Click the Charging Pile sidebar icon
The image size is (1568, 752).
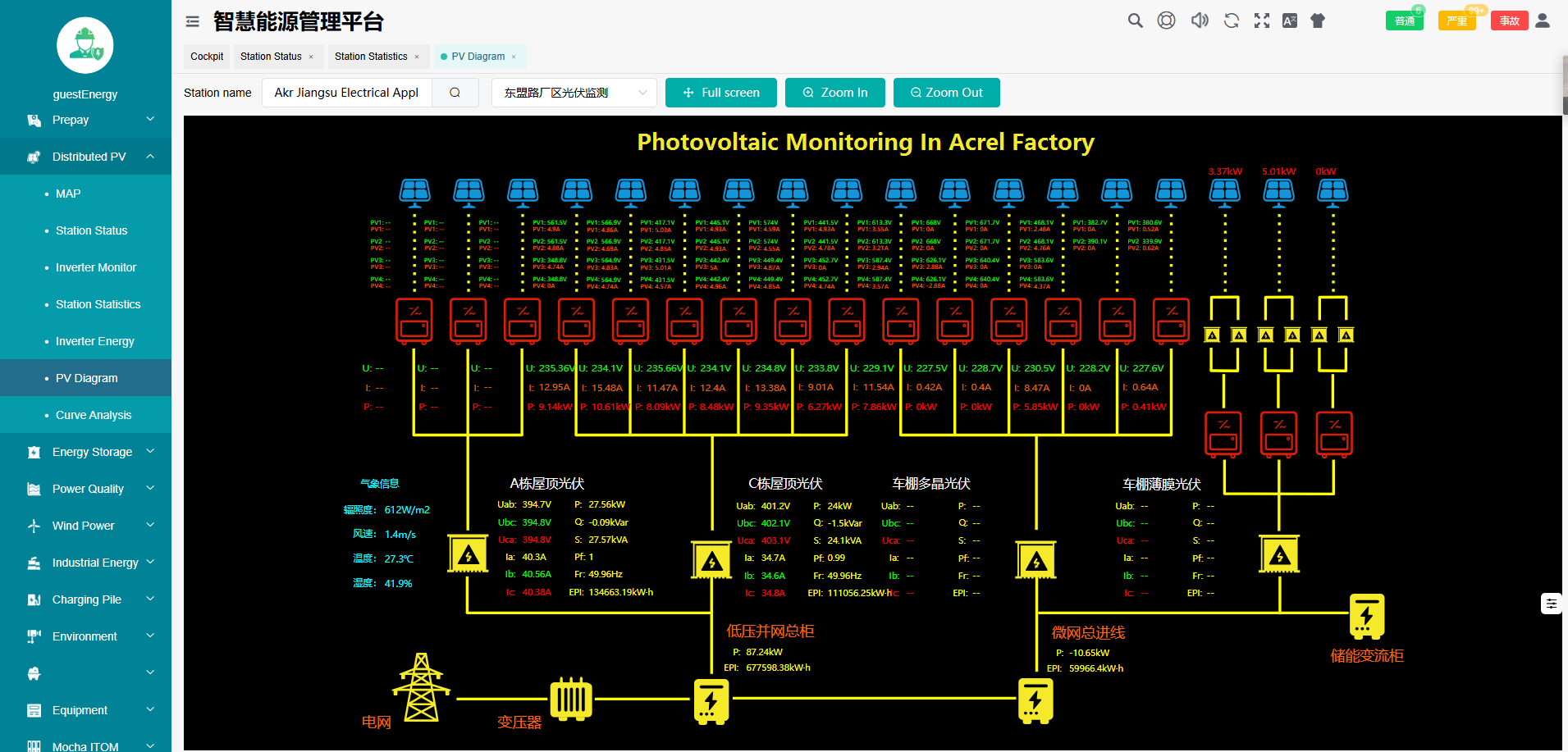[34, 599]
